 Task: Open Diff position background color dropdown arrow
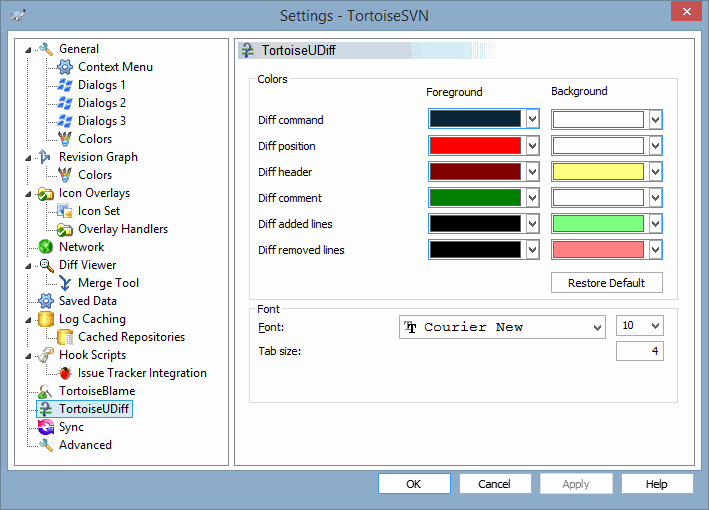tap(655, 146)
